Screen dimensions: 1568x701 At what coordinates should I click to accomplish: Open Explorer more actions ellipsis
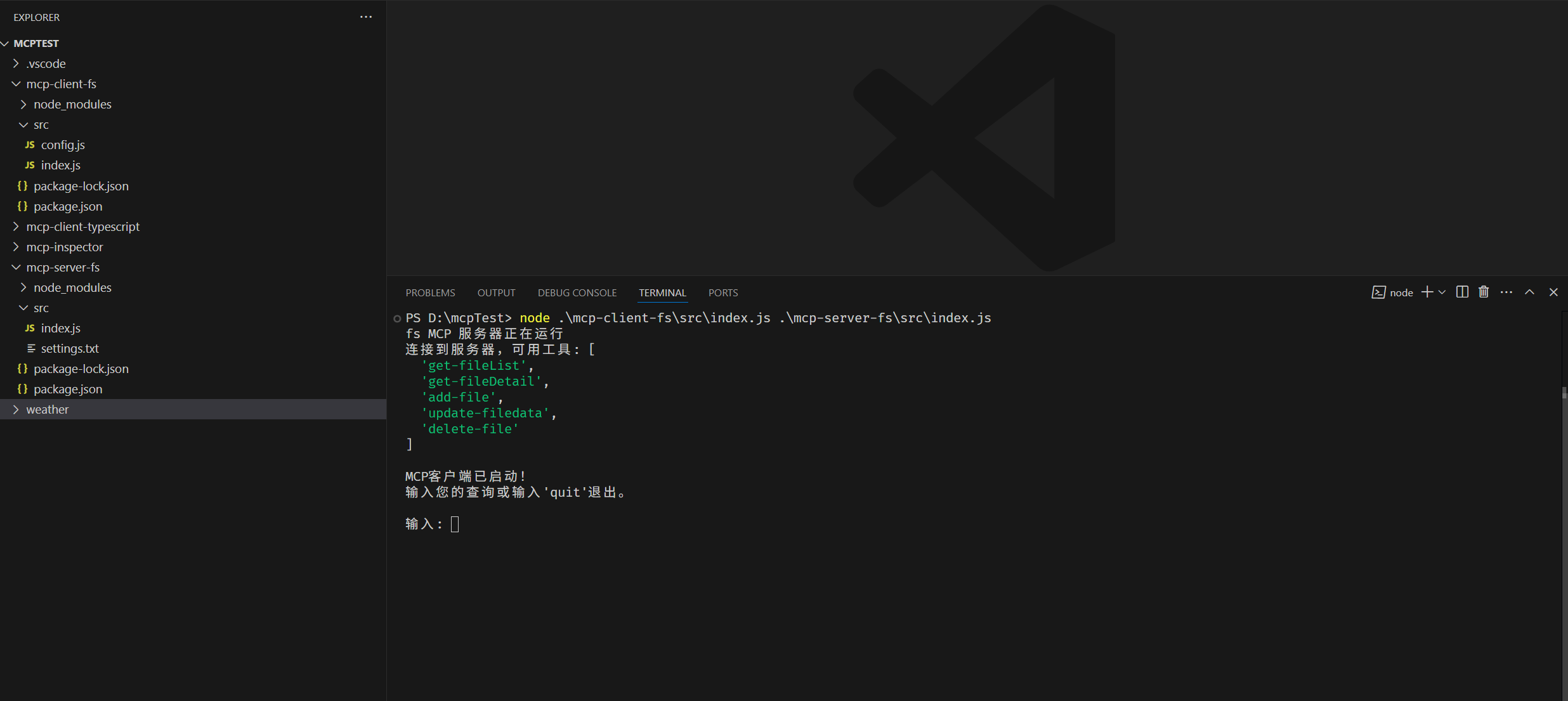[366, 17]
